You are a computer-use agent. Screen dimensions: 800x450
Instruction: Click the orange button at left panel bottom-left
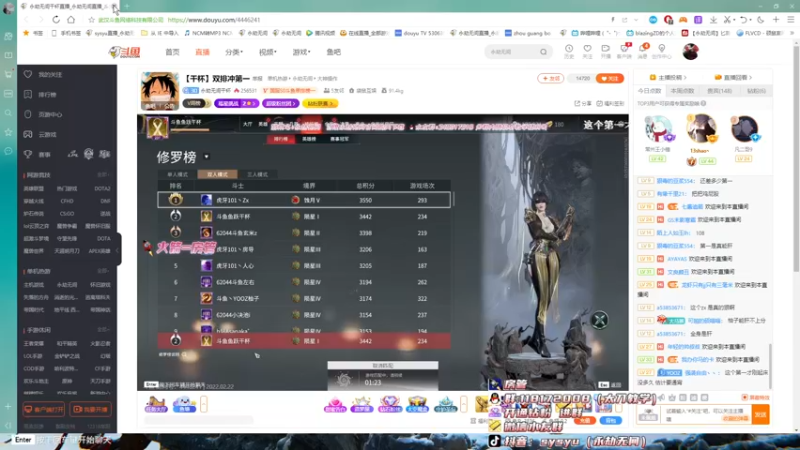point(44,409)
